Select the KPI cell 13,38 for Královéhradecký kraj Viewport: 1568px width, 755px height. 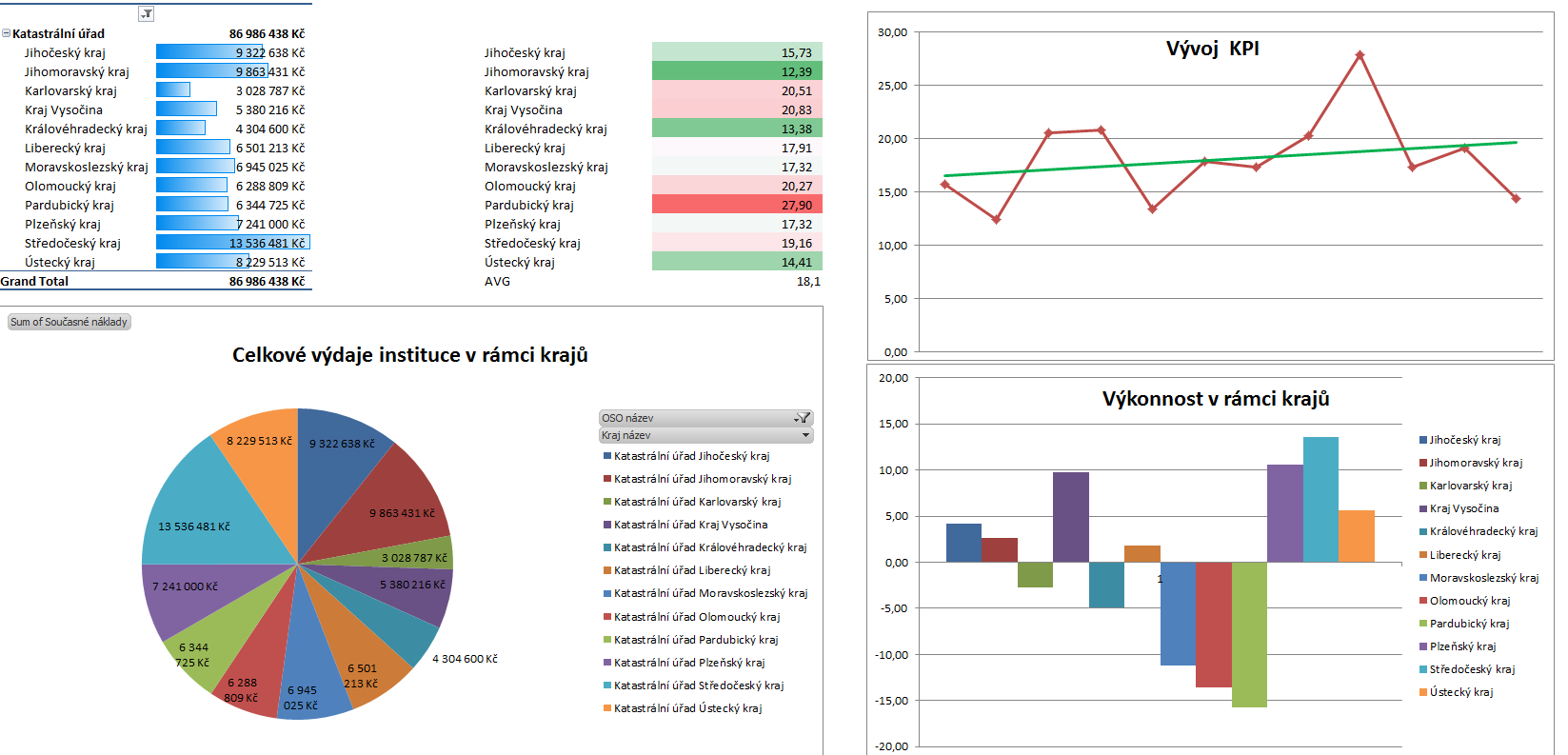pos(737,129)
